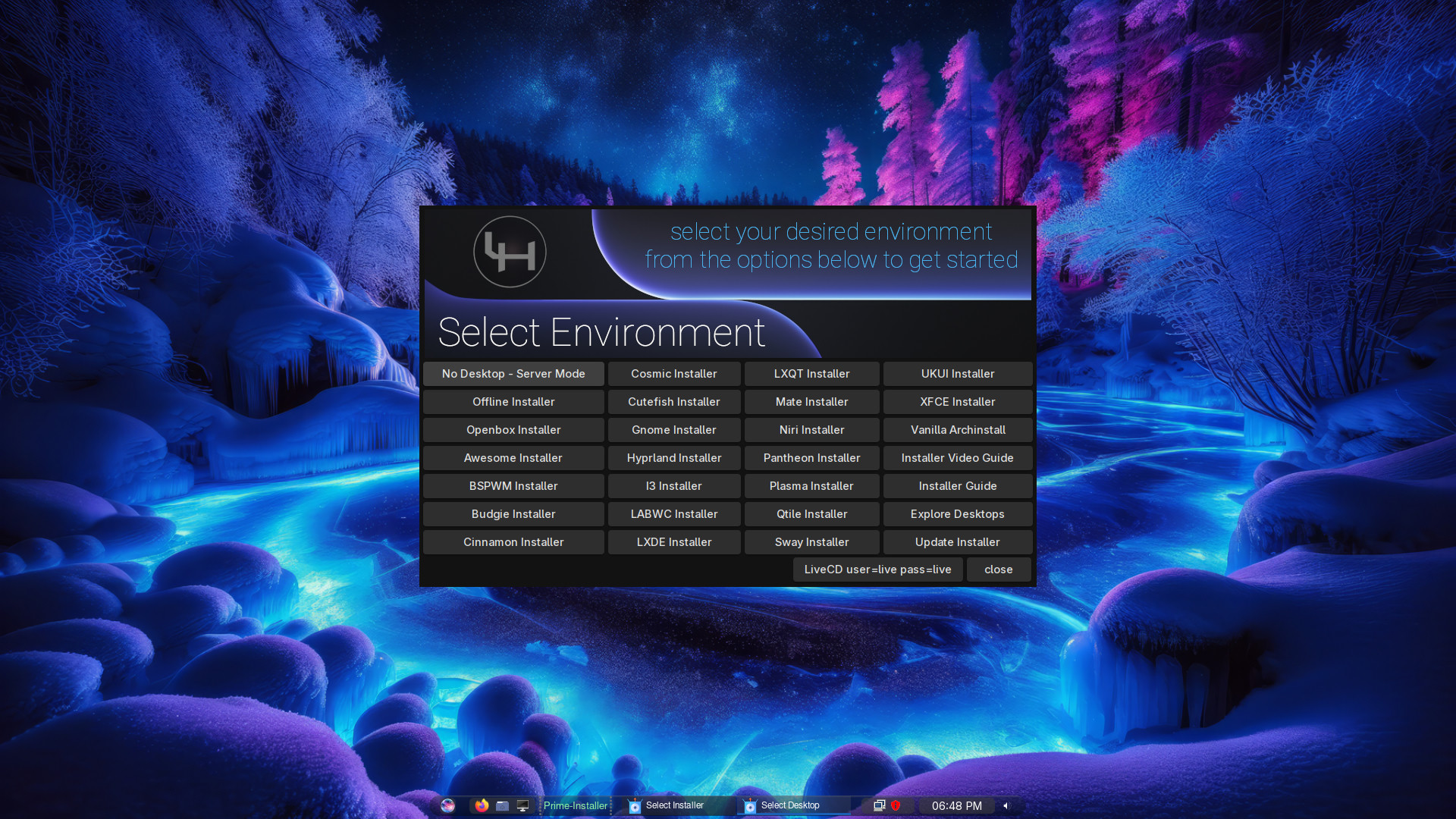
Task: Open the file manager folder icon
Action: 502,805
